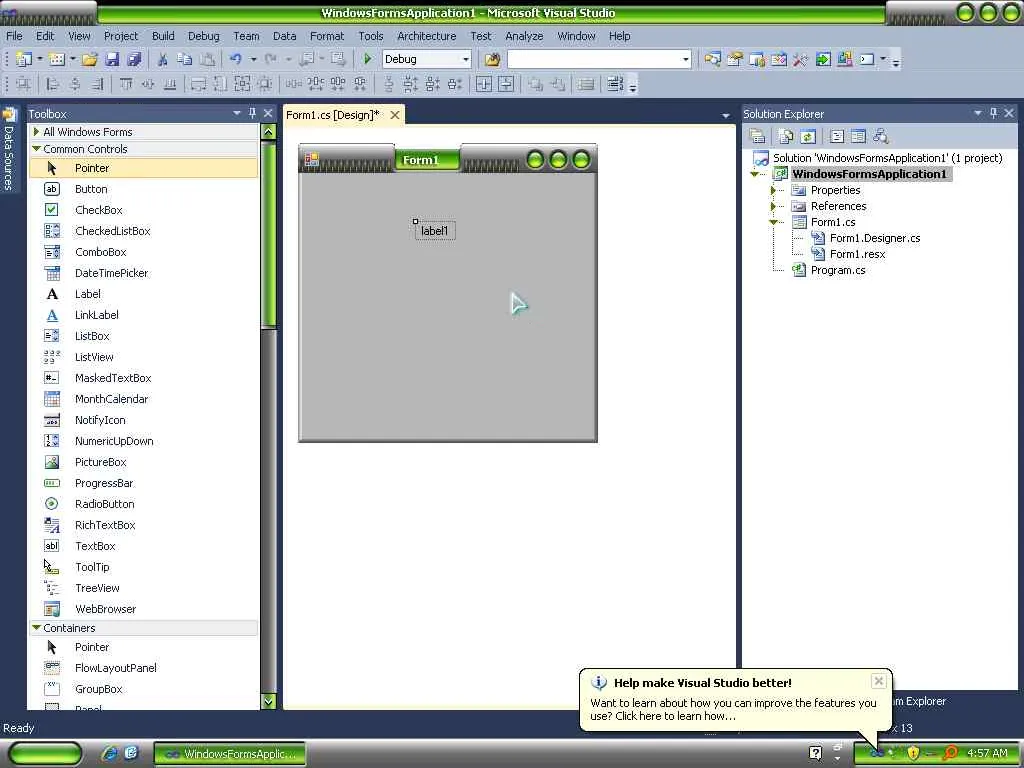1024x768 pixels.
Task: Click the Find in Files icon
Action: [492, 59]
